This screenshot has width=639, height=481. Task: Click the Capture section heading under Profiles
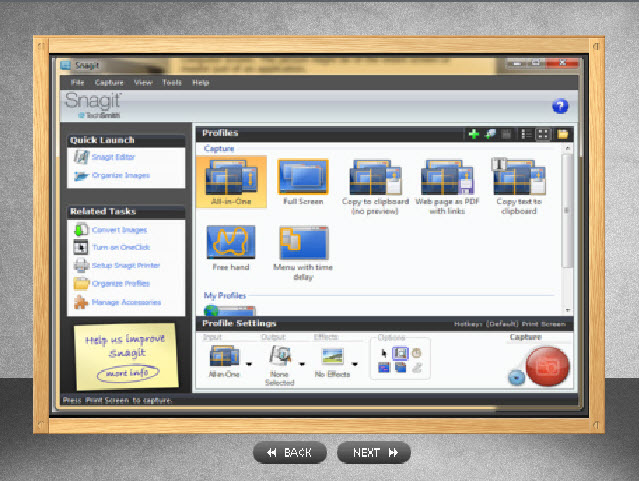(219, 148)
